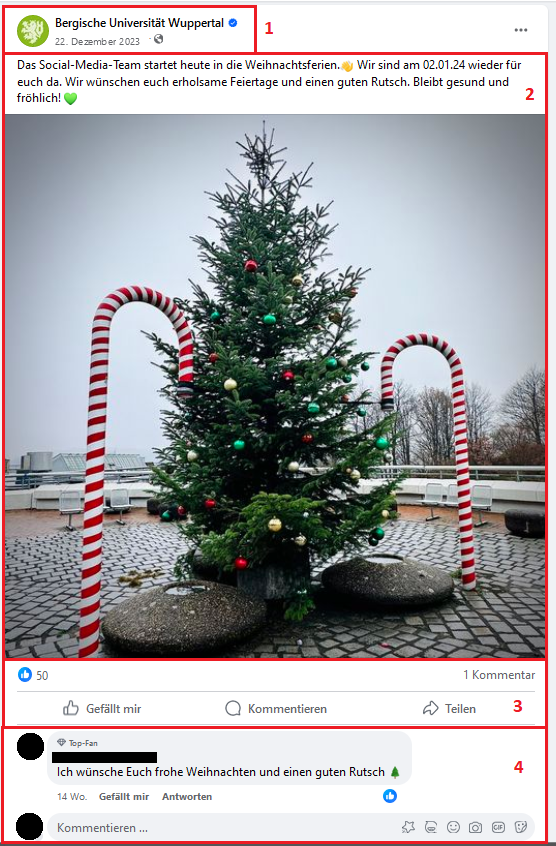The height and width of the screenshot is (846, 556).
Task: Open the 22. Dezember 2023 timestamp link
Action: 97,42
